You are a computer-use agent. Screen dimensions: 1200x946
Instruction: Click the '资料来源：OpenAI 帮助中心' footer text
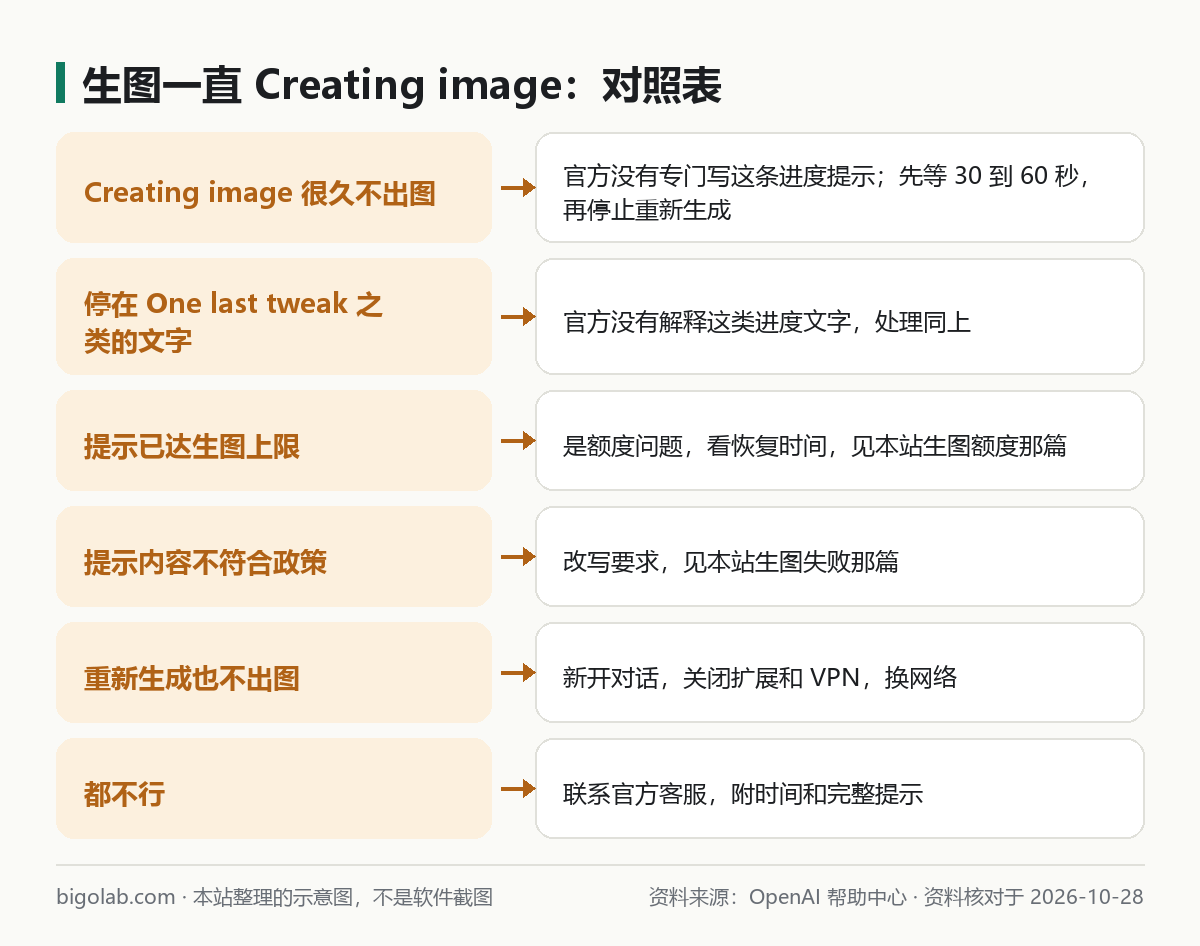[777, 897]
